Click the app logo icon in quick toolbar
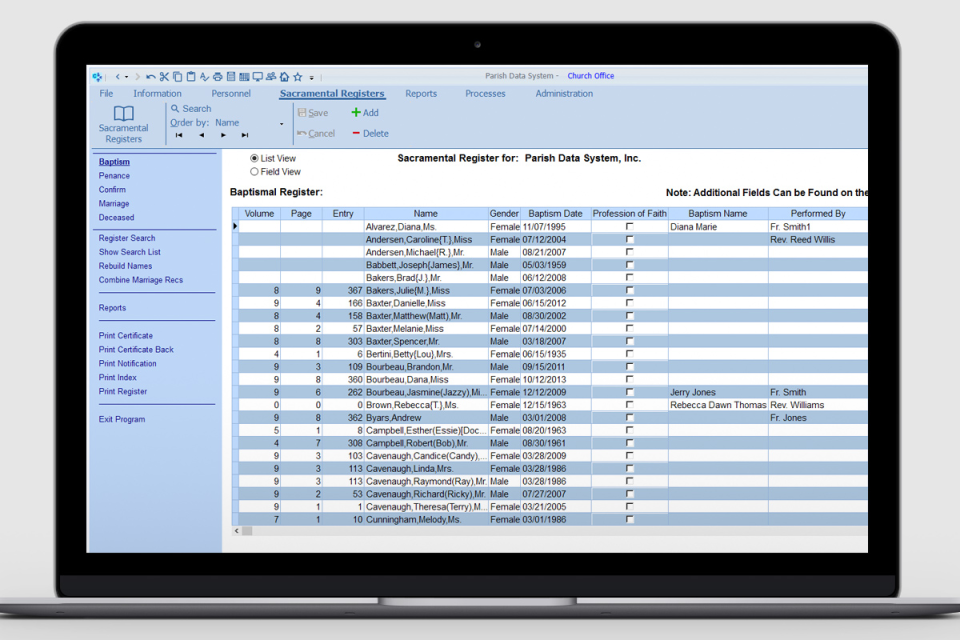The image size is (960, 640). tap(97, 77)
